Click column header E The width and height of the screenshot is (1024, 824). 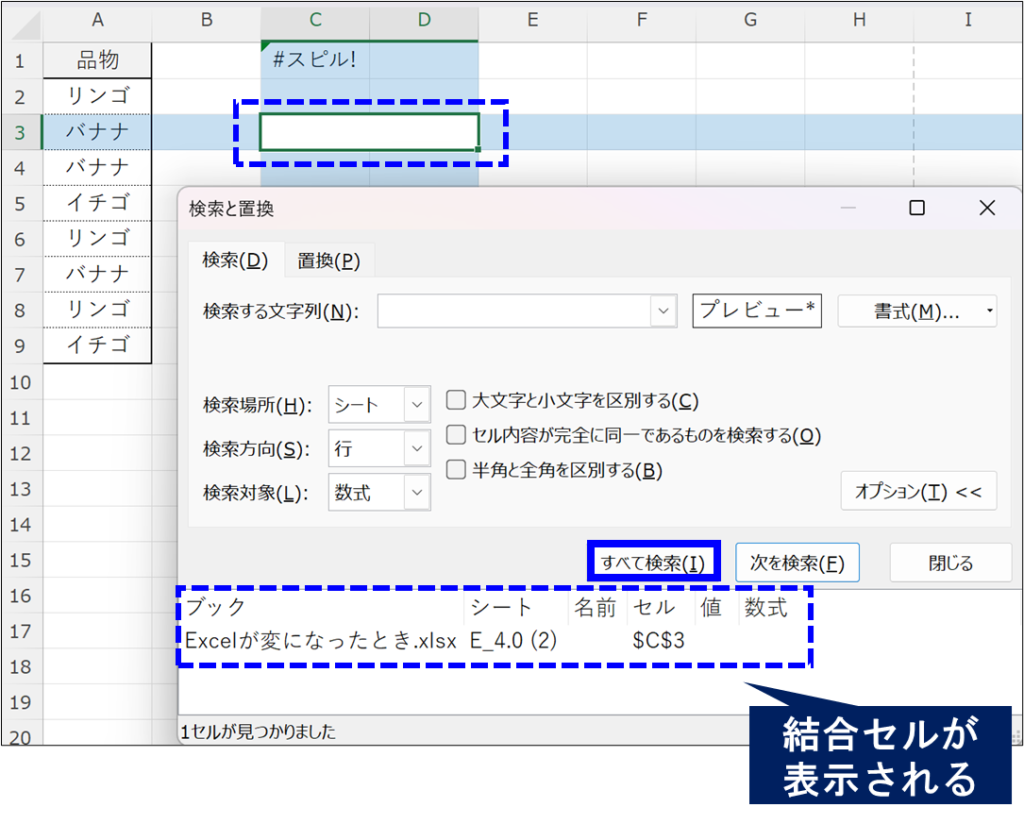[532, 20]
